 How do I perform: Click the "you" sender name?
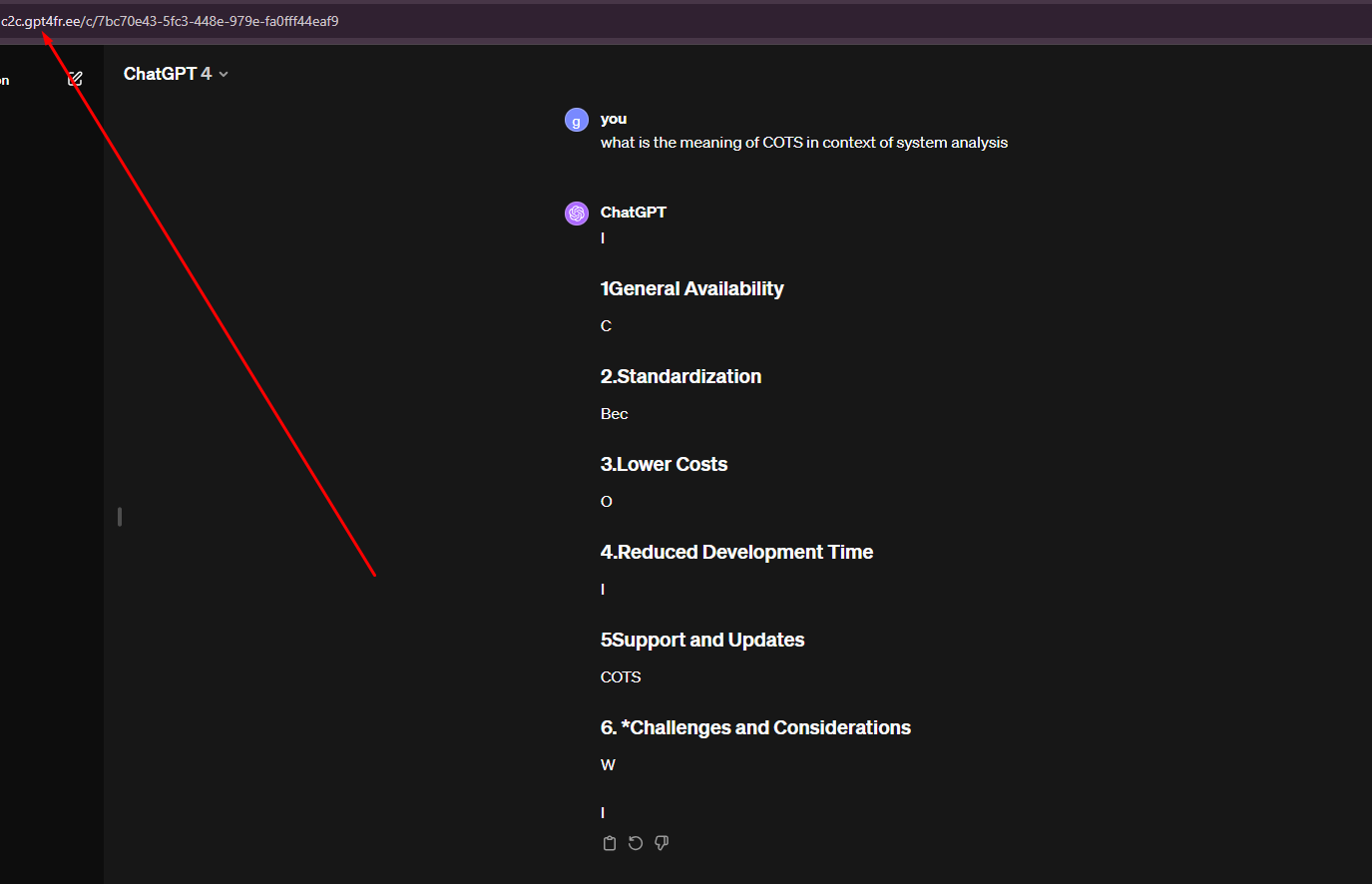(614, 119)
